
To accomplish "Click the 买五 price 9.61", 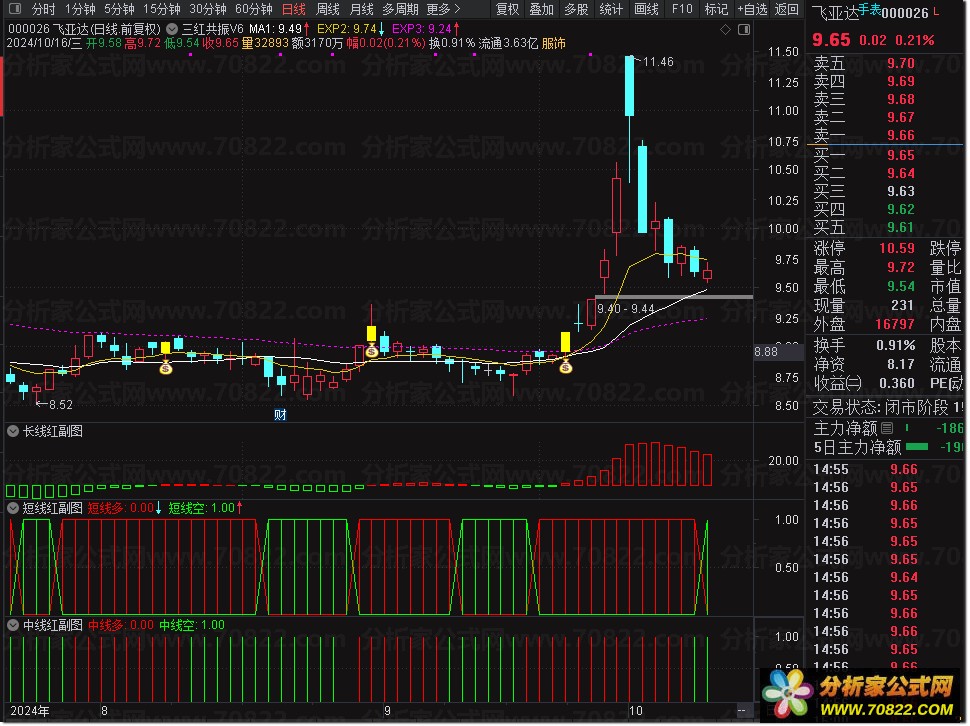I will [900, 227].
